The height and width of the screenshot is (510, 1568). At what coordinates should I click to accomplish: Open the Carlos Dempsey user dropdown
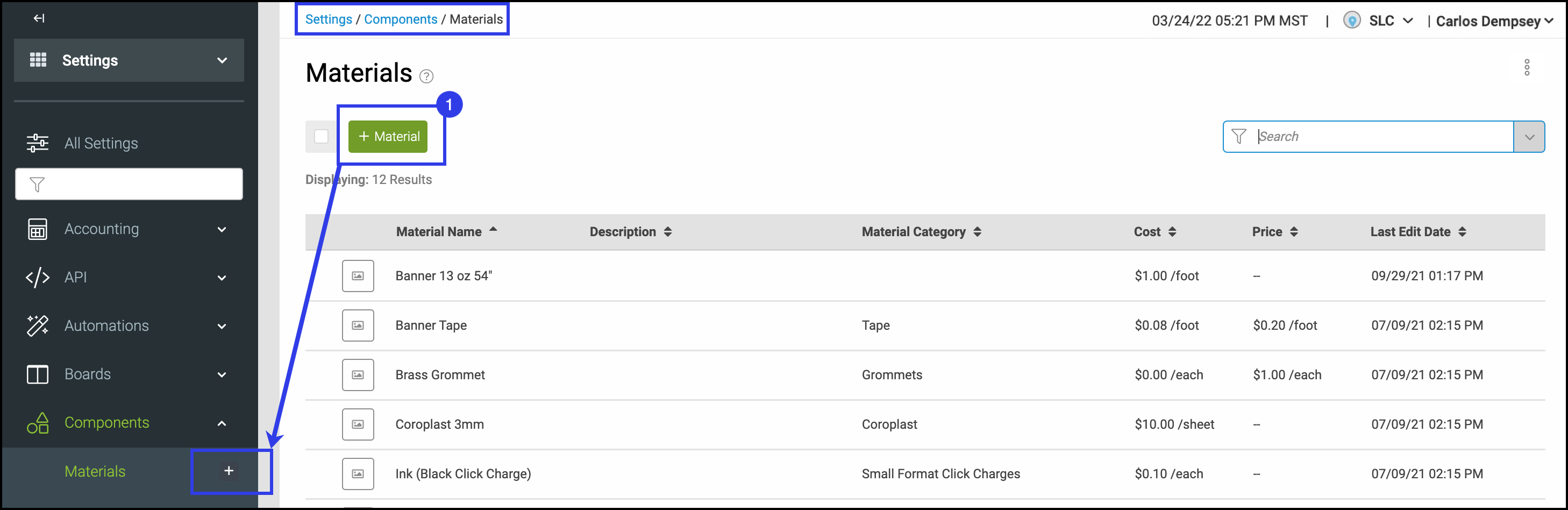click(x=1494, y=21)
